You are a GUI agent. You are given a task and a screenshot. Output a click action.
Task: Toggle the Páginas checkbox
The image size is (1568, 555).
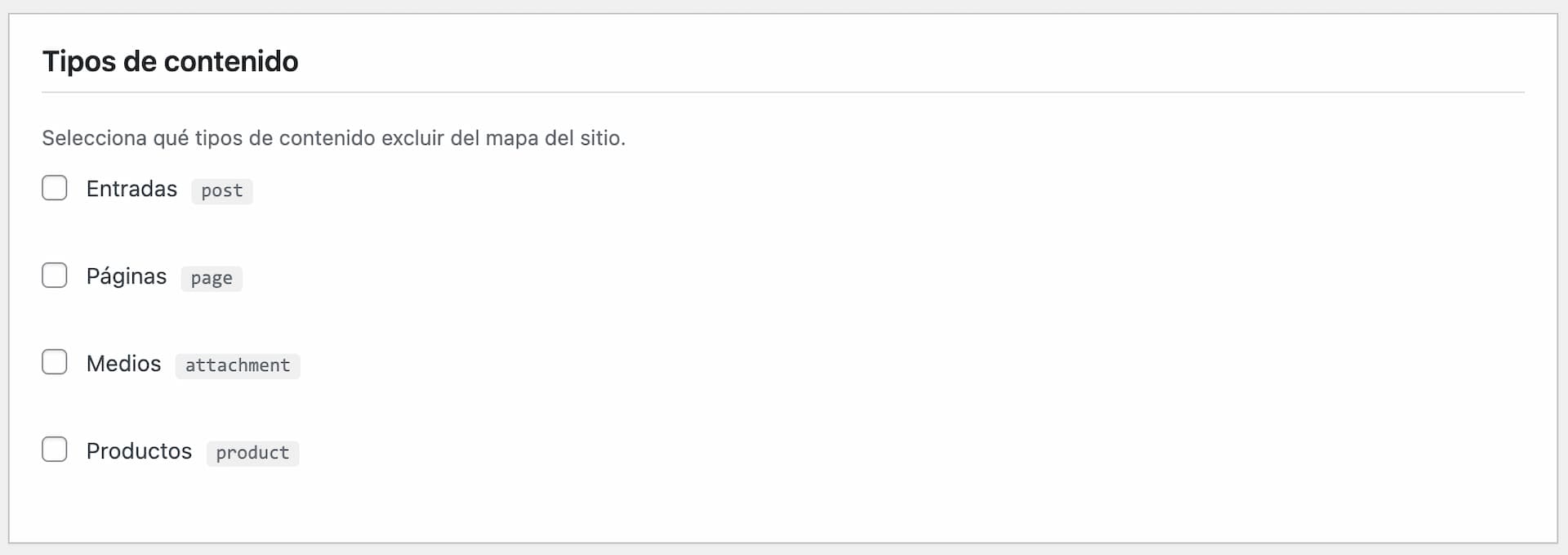coord(55,275)
